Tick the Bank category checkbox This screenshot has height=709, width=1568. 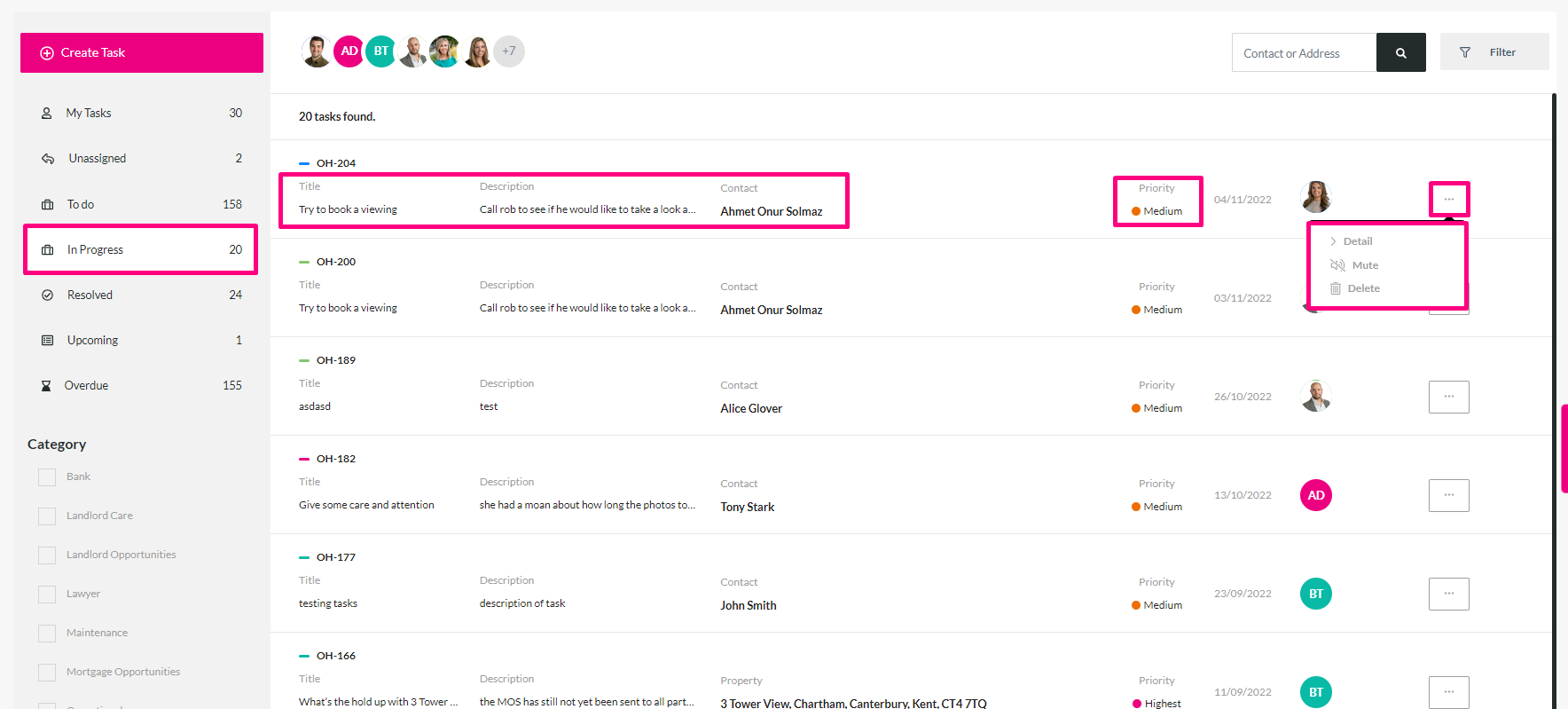tap(47, 477)
